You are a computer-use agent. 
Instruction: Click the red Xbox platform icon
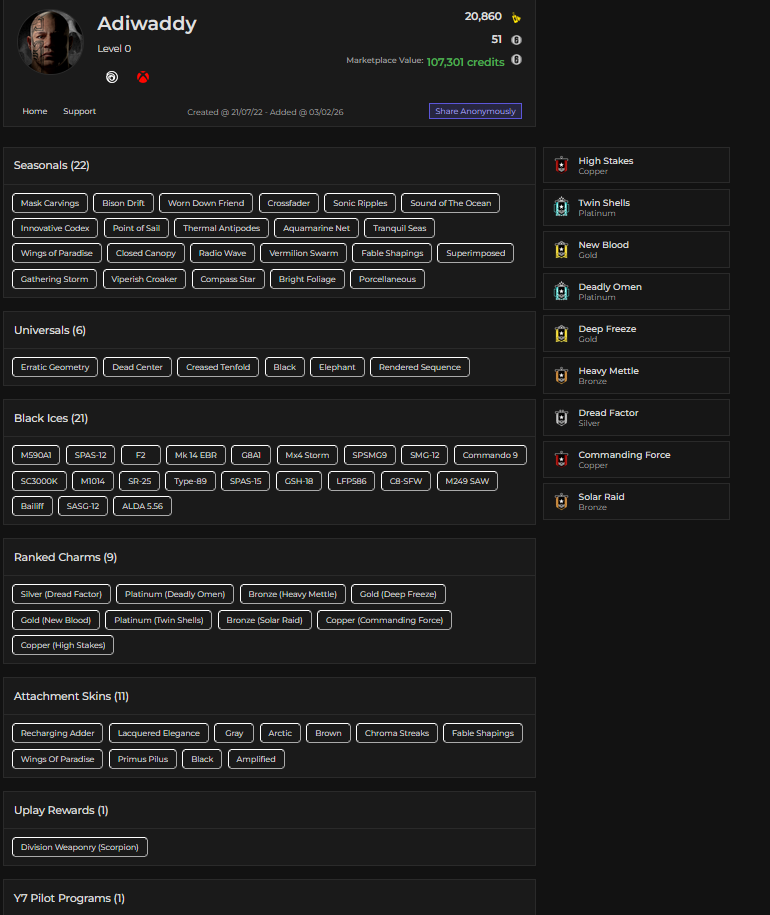pyautogui.click(x=143, y=77)
